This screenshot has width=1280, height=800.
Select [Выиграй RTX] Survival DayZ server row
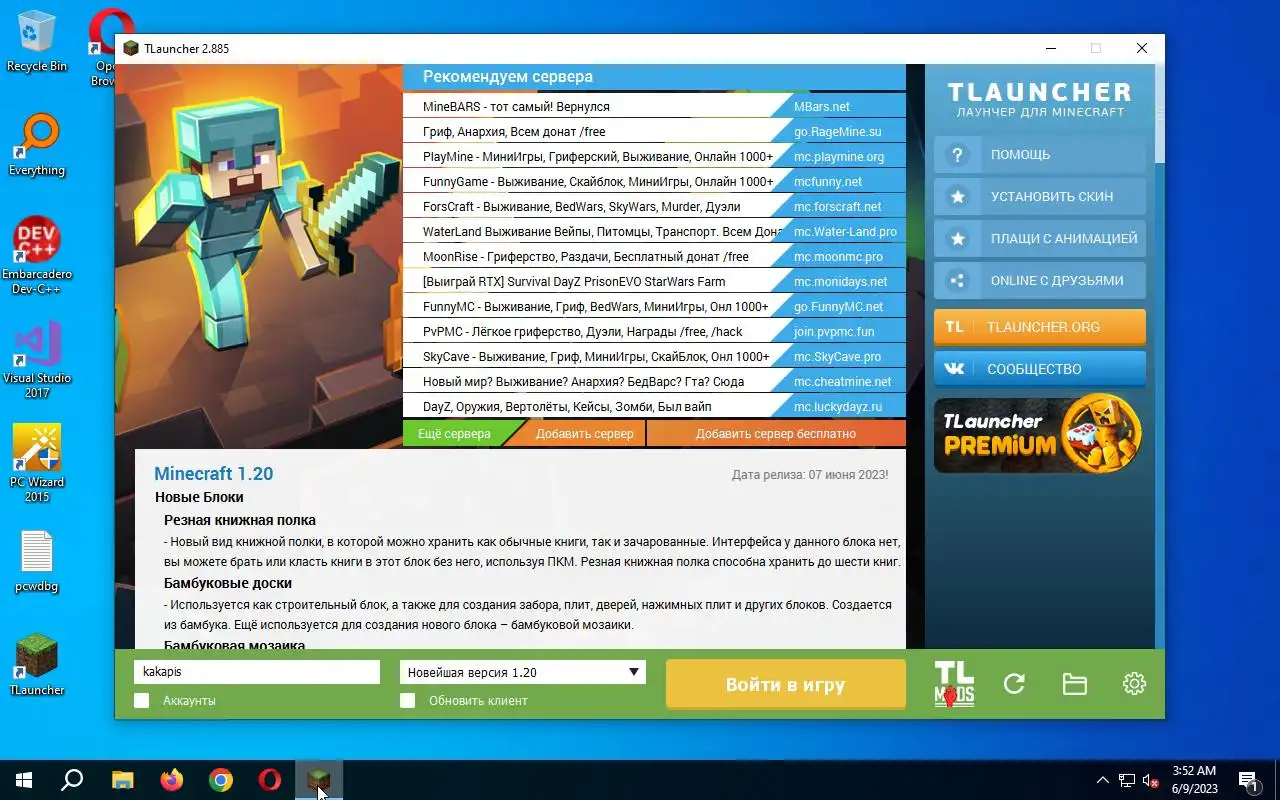click(654, 281)
